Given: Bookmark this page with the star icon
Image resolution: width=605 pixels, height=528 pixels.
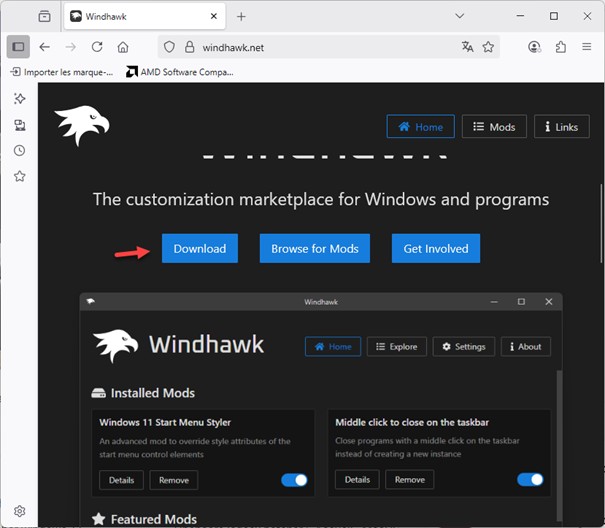Looking at the screenshot, I should (x=489, y=47).
